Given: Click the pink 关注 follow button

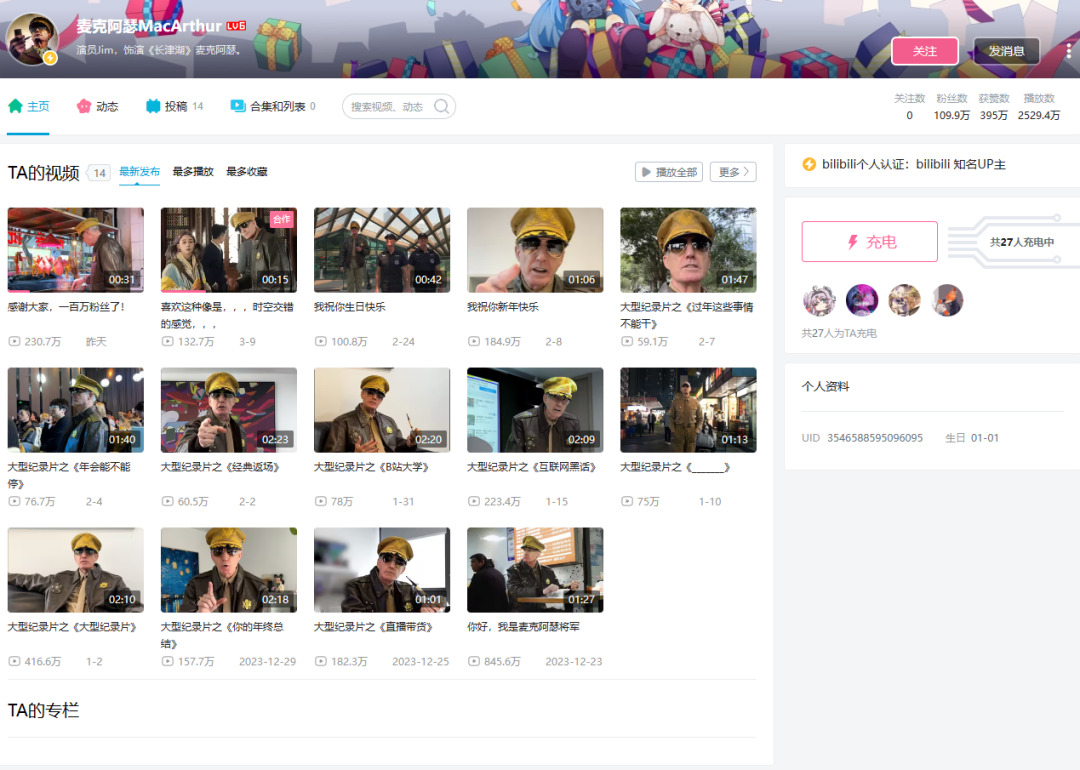Looking at the screenshot, I should point(925,51).
